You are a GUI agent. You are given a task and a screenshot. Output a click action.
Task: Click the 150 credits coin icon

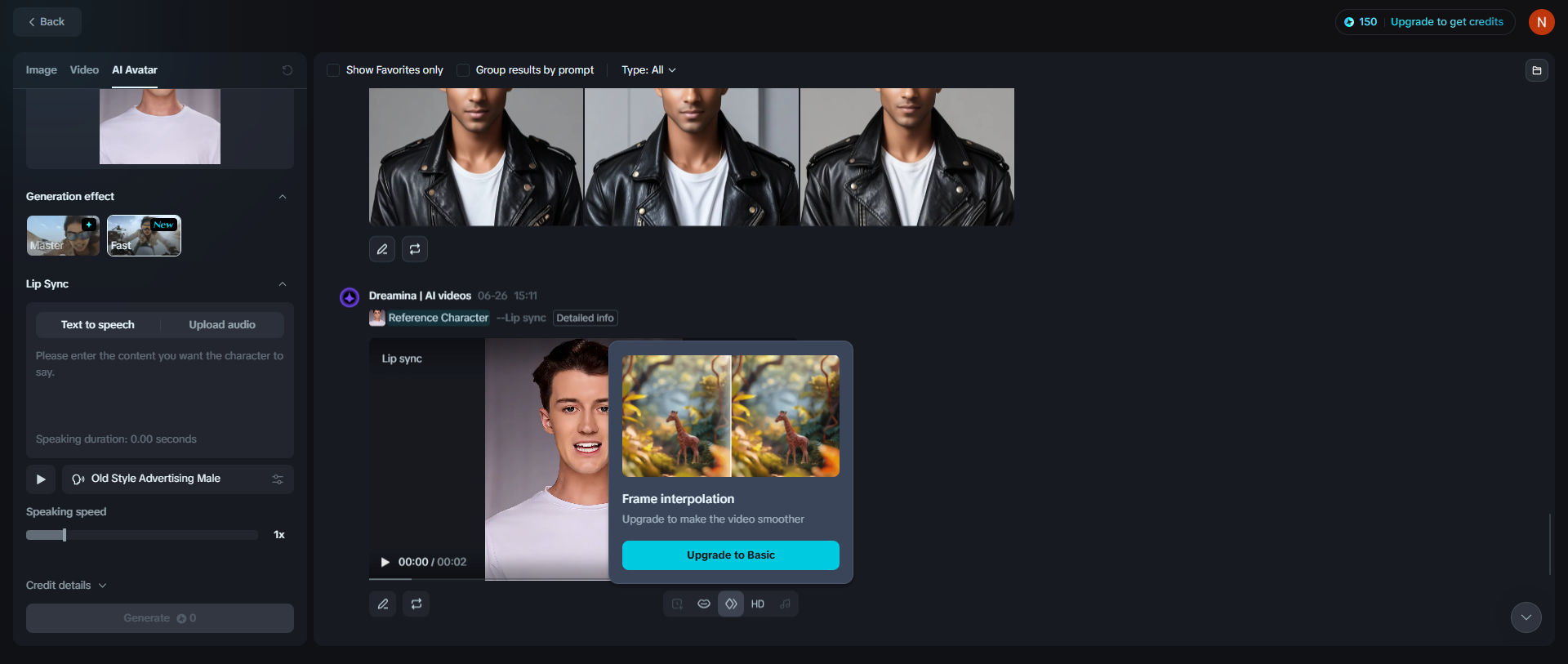1349,22
